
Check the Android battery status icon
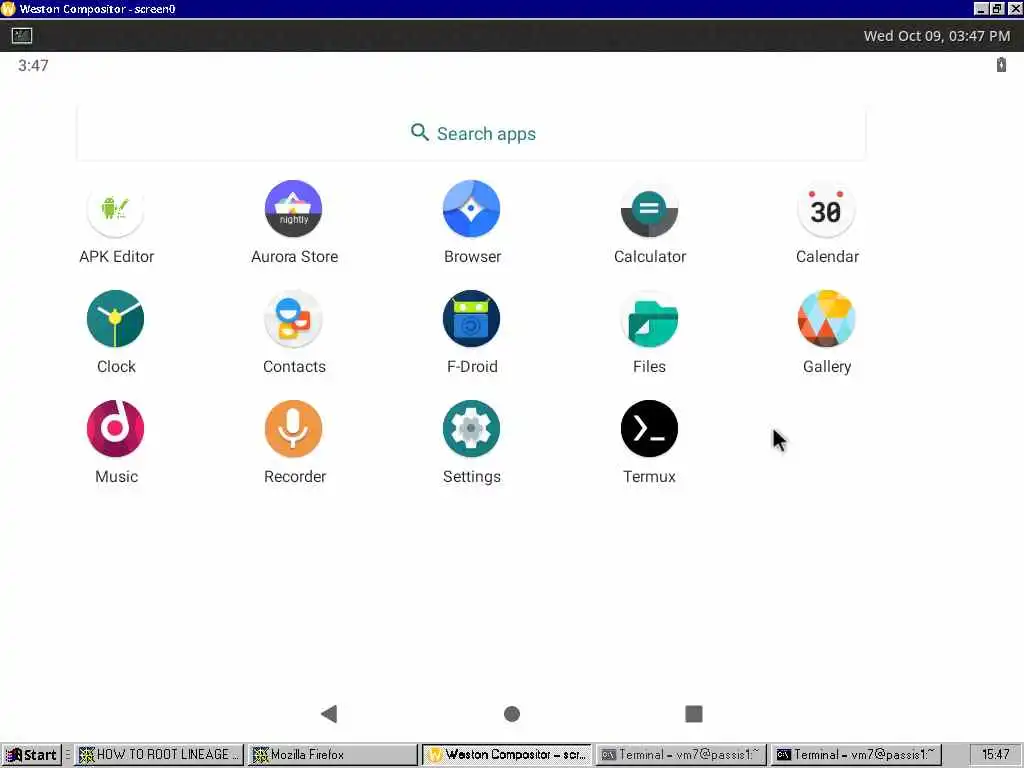tap(1001, 65)
